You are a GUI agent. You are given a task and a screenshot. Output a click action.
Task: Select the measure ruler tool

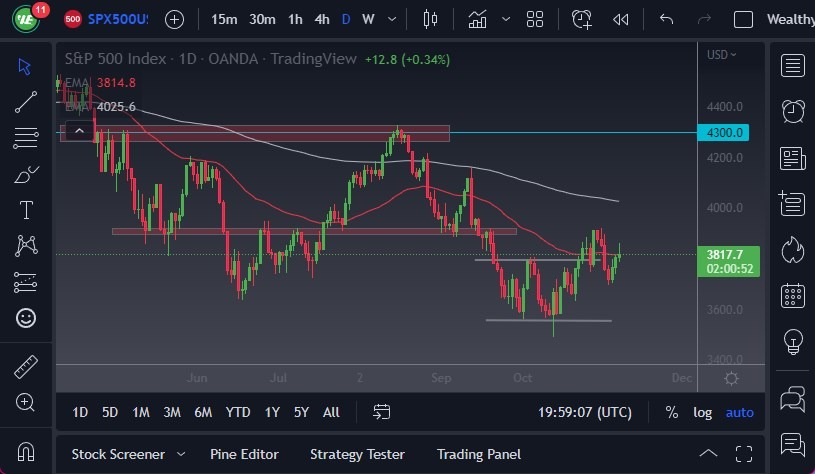[26, 366]
